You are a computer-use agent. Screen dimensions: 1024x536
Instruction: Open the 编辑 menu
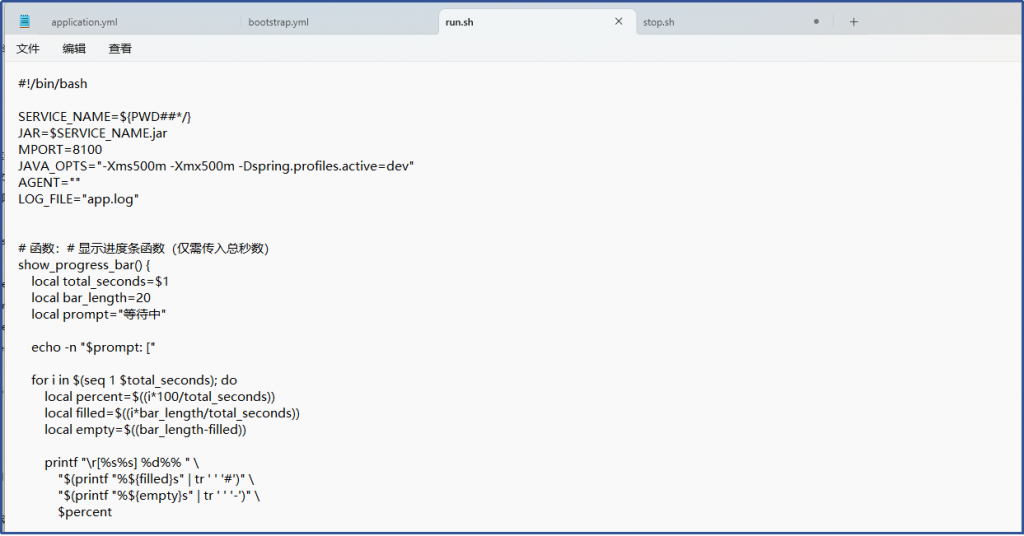click(74, 48)
